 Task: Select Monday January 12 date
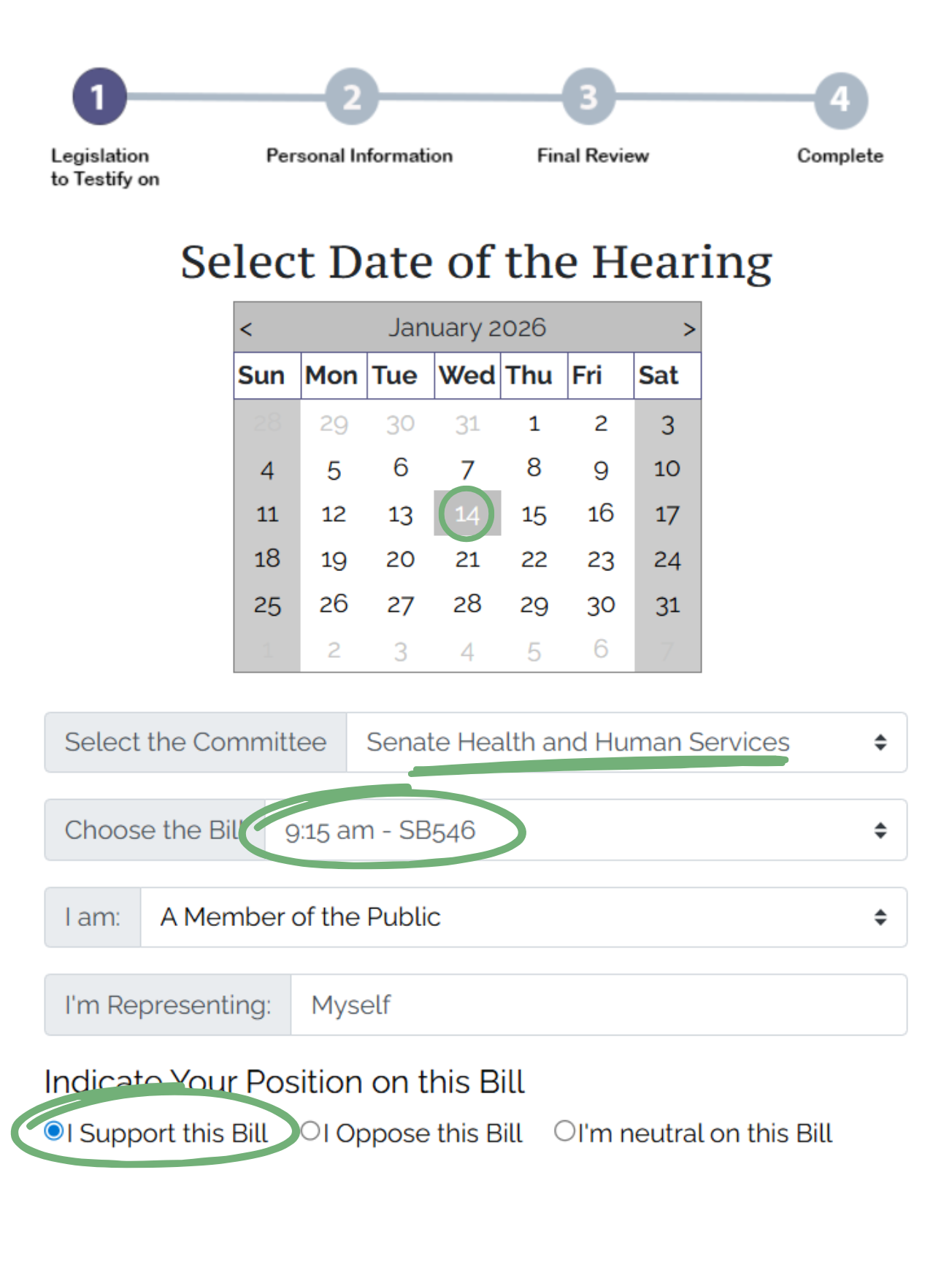(x=334, y=514)
